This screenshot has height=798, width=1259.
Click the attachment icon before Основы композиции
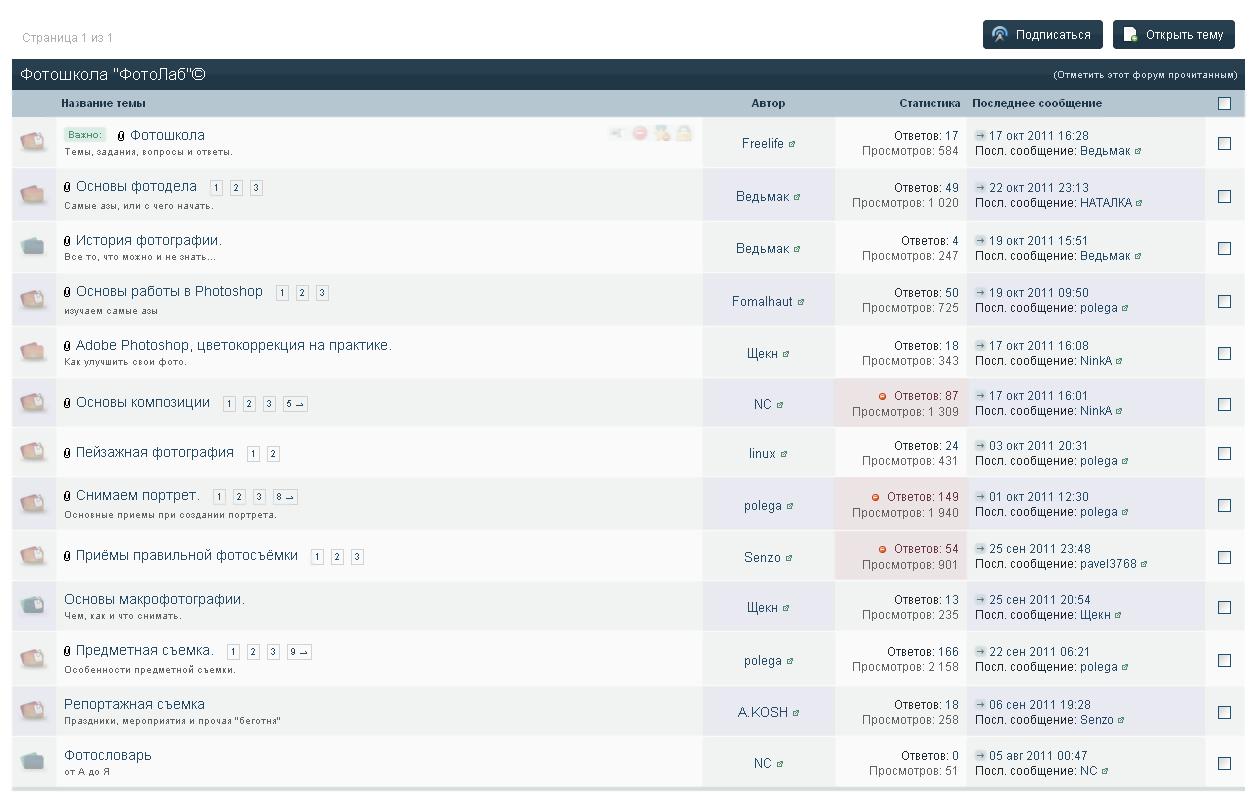click(x=68, y=403)
